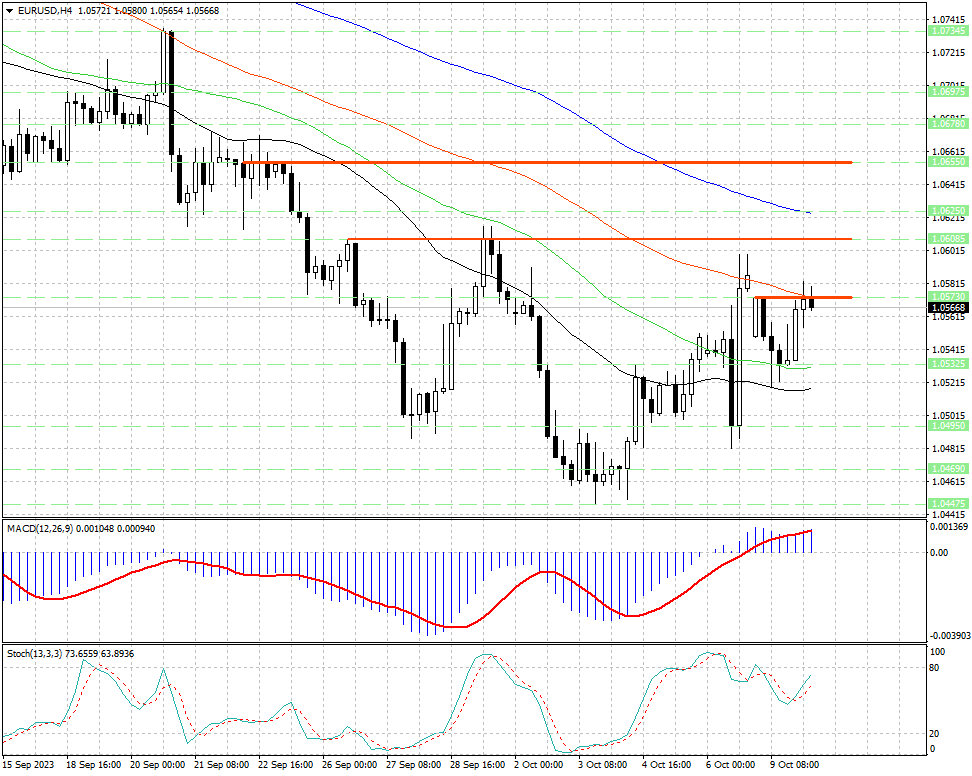This screenshot has width=972, height=776.
Task: Click the 27 Sep 08:00 time label
Action: point(413,764)
